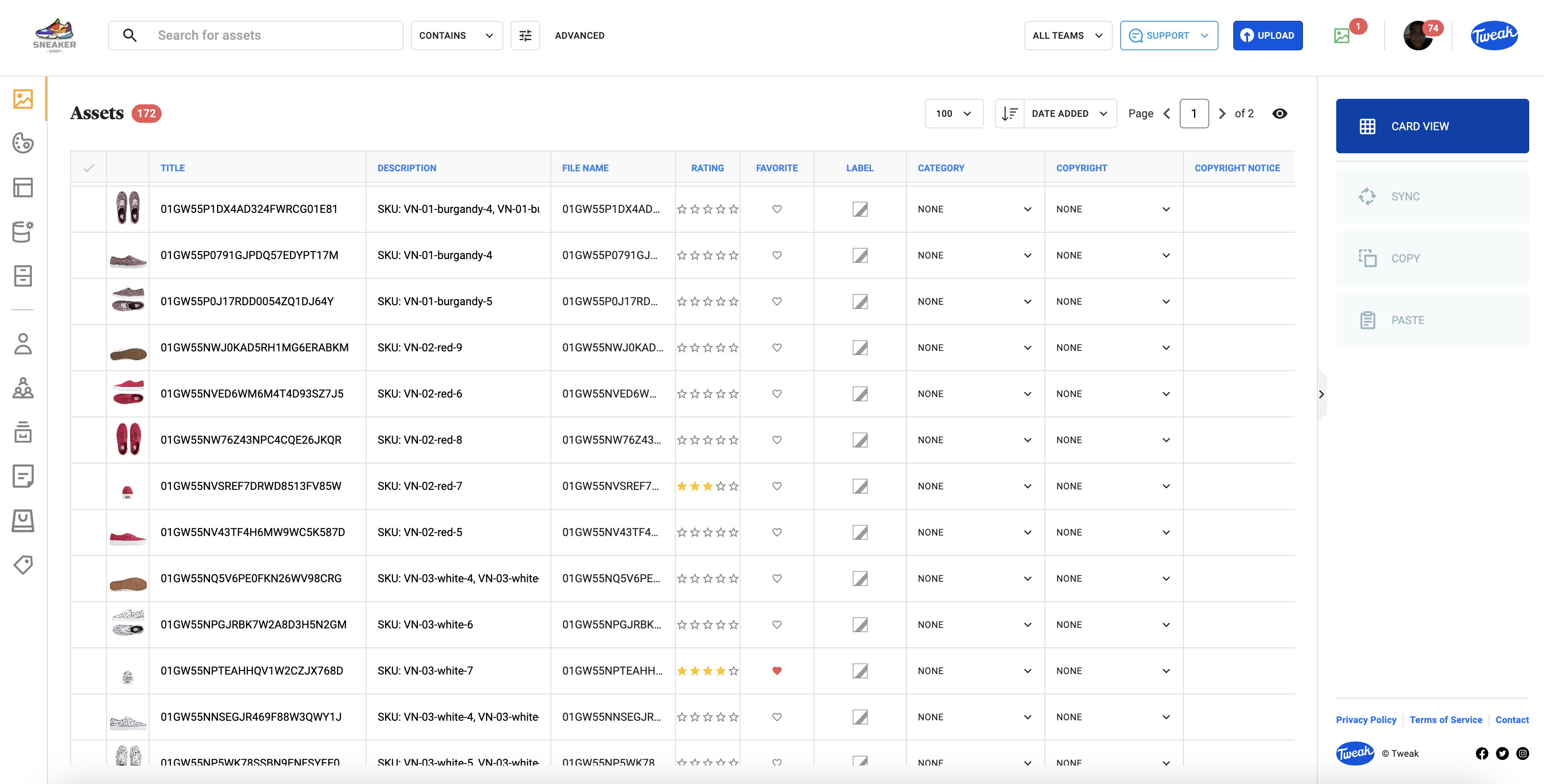Toggle favorite heart for SKU VN-02-red-7
This screenshot has height=784, width=1544.
777,486
